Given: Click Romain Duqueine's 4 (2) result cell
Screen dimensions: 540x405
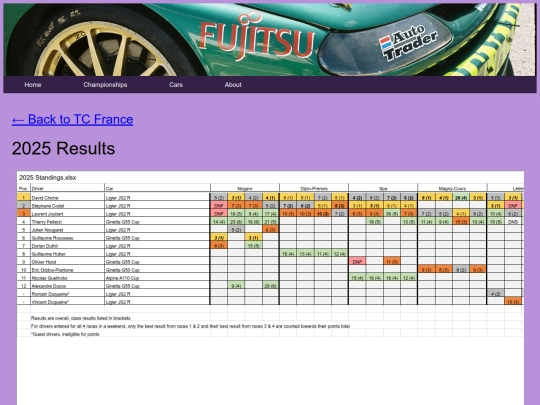Looking at the screenshot, I should point(496,294).
